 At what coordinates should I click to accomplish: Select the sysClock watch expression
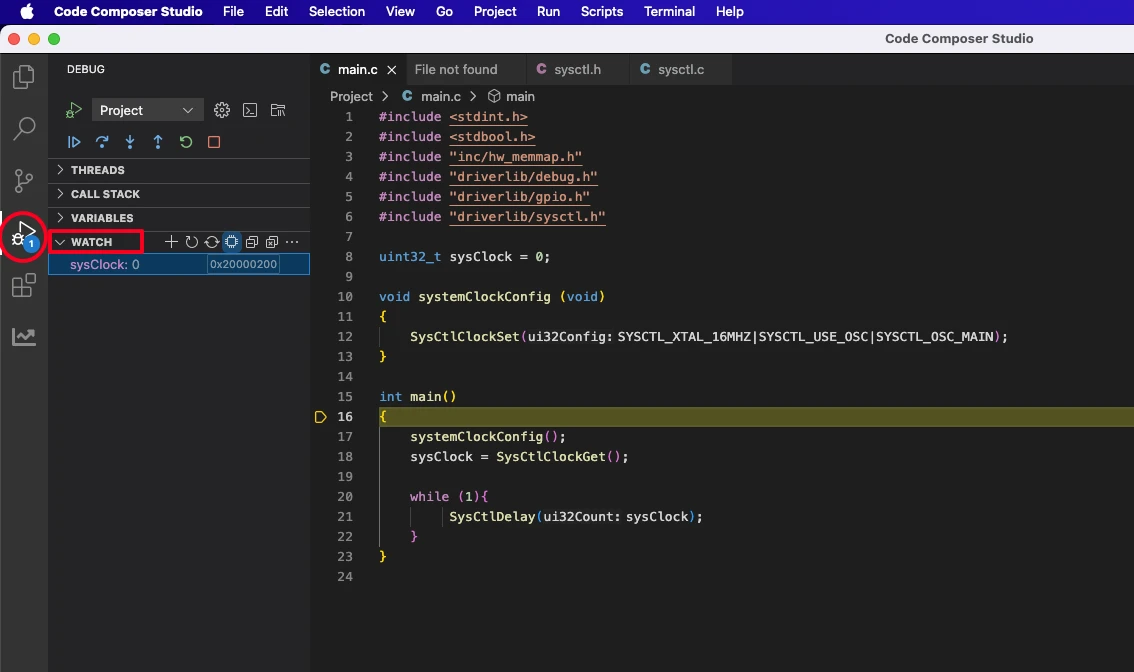[x=105, y=265]
